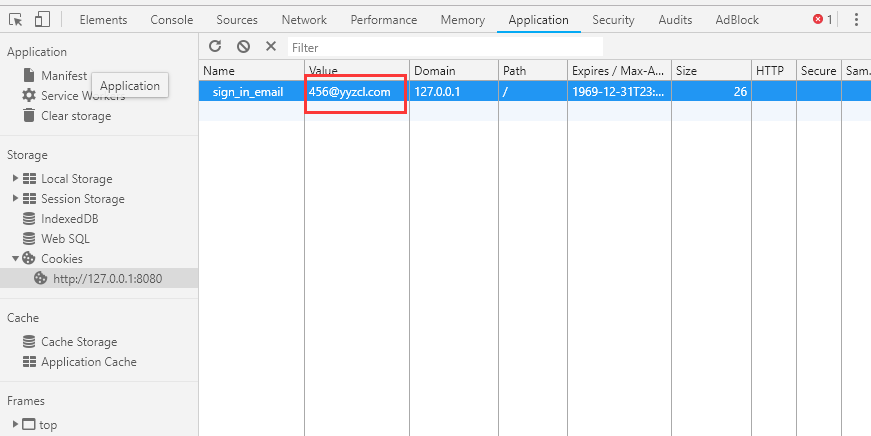Expand the Local Storage tree
This screenshot has width=871, height=436.
click(x=16, y=178)
